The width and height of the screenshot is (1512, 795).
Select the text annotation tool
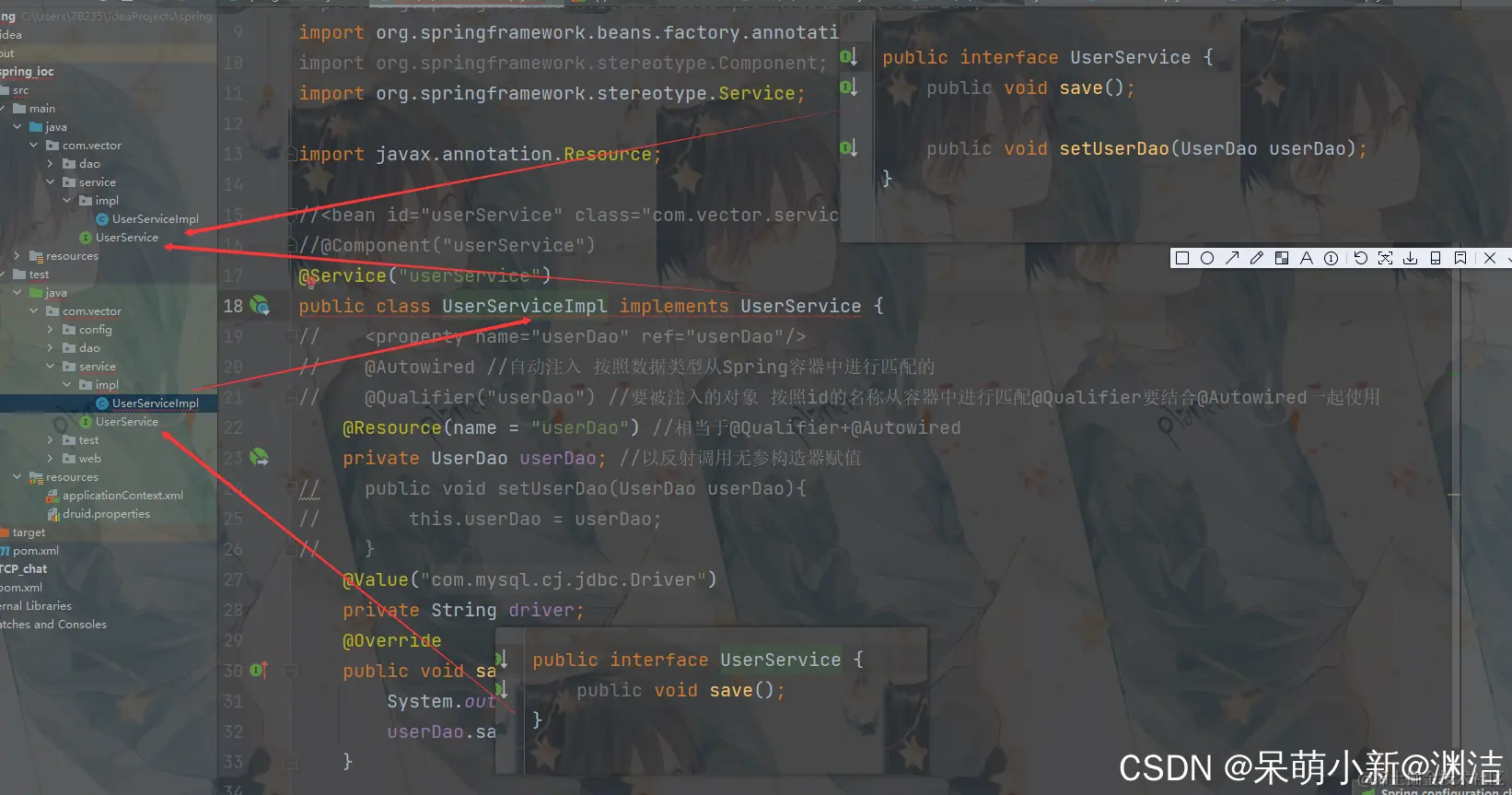coord(1307,259)
